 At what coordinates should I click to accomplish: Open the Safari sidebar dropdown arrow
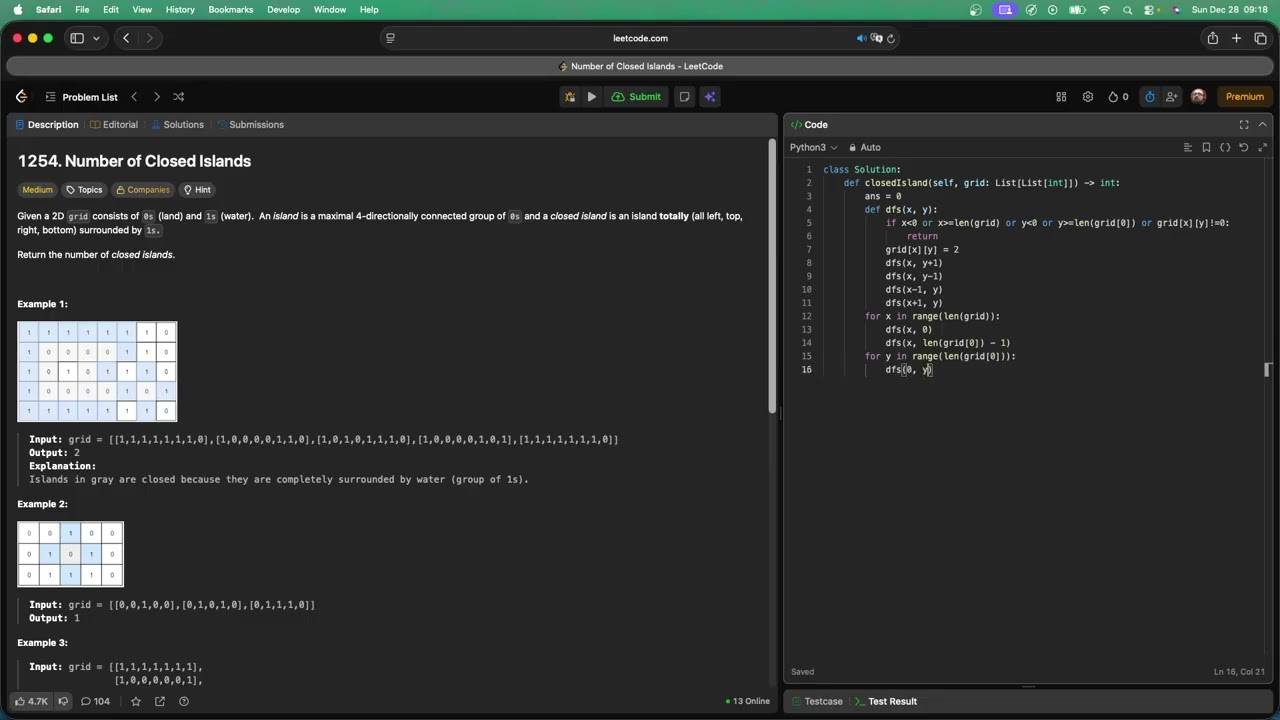click(x=96, y=38)
